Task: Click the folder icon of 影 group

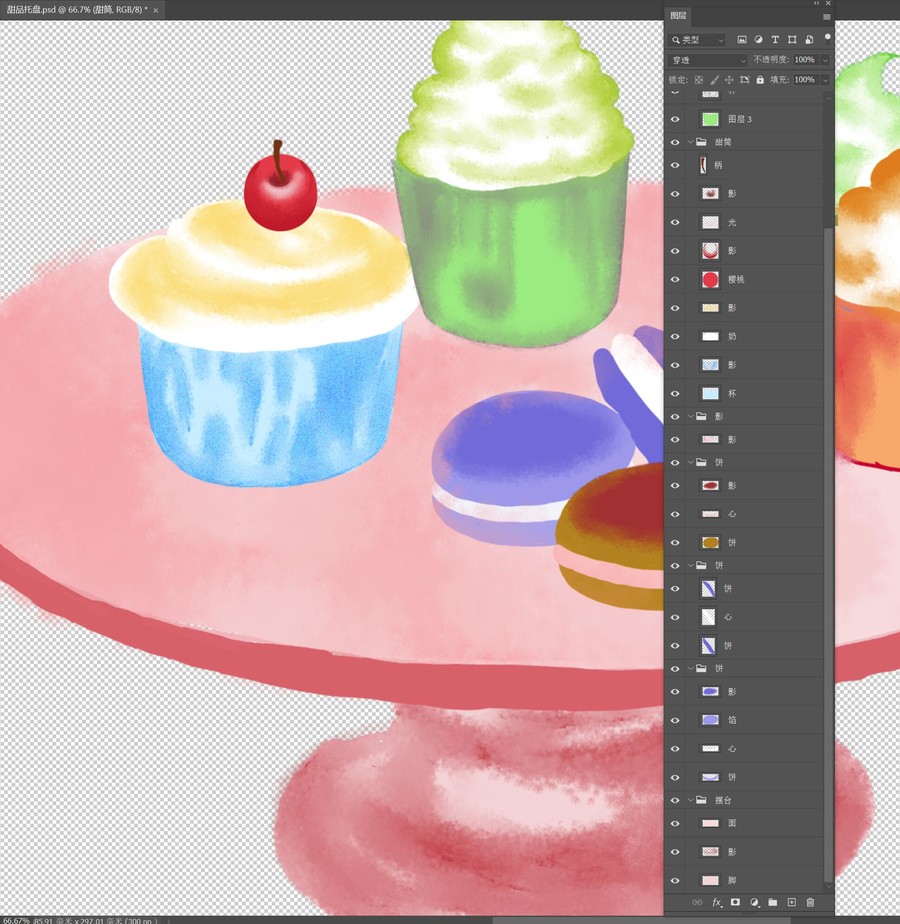Action: 701,417
